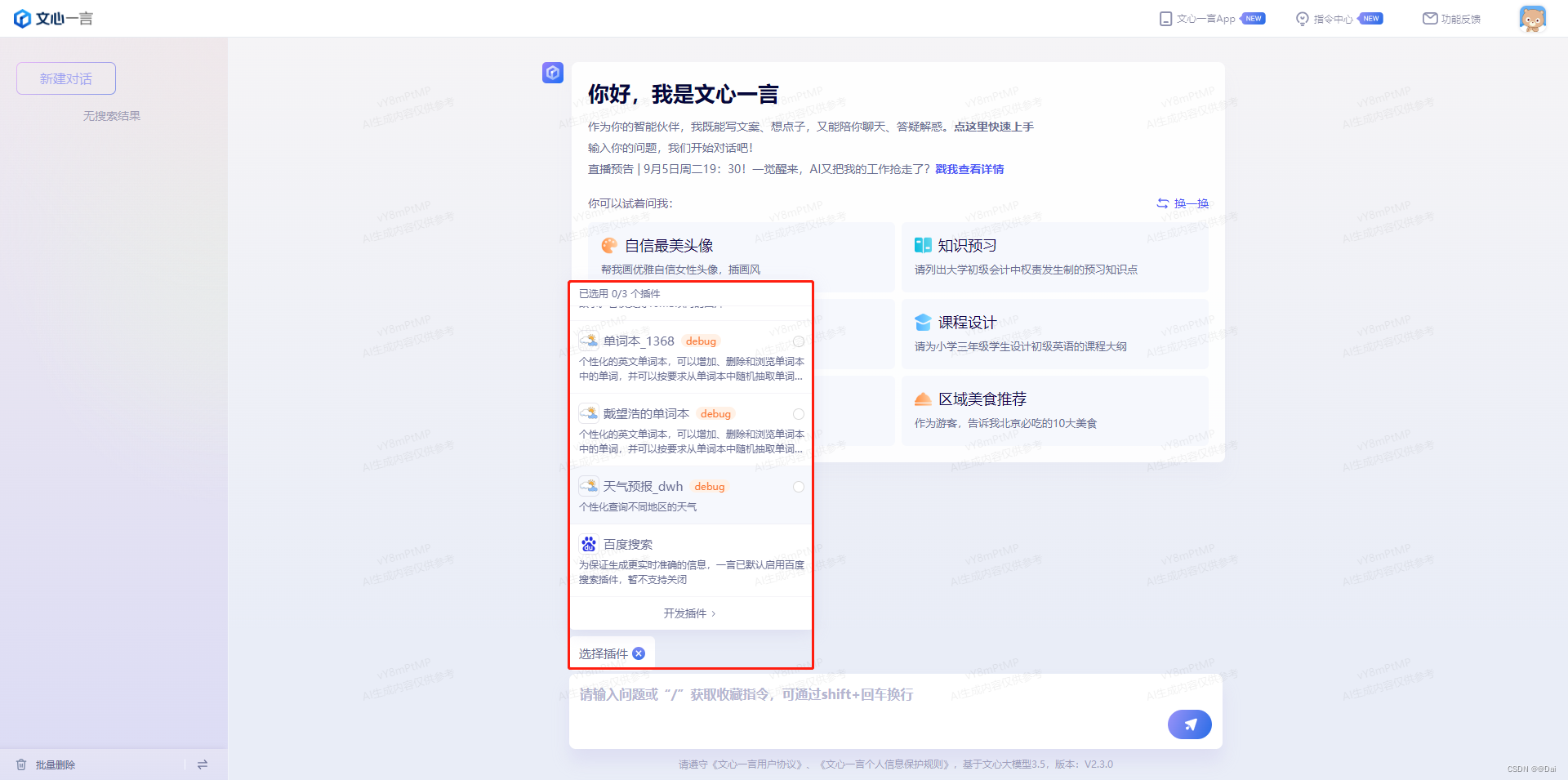The image size is (1568, 780).
Task: Click the assistant avatar icon by the greeting
Action: (x=553, y=73)
